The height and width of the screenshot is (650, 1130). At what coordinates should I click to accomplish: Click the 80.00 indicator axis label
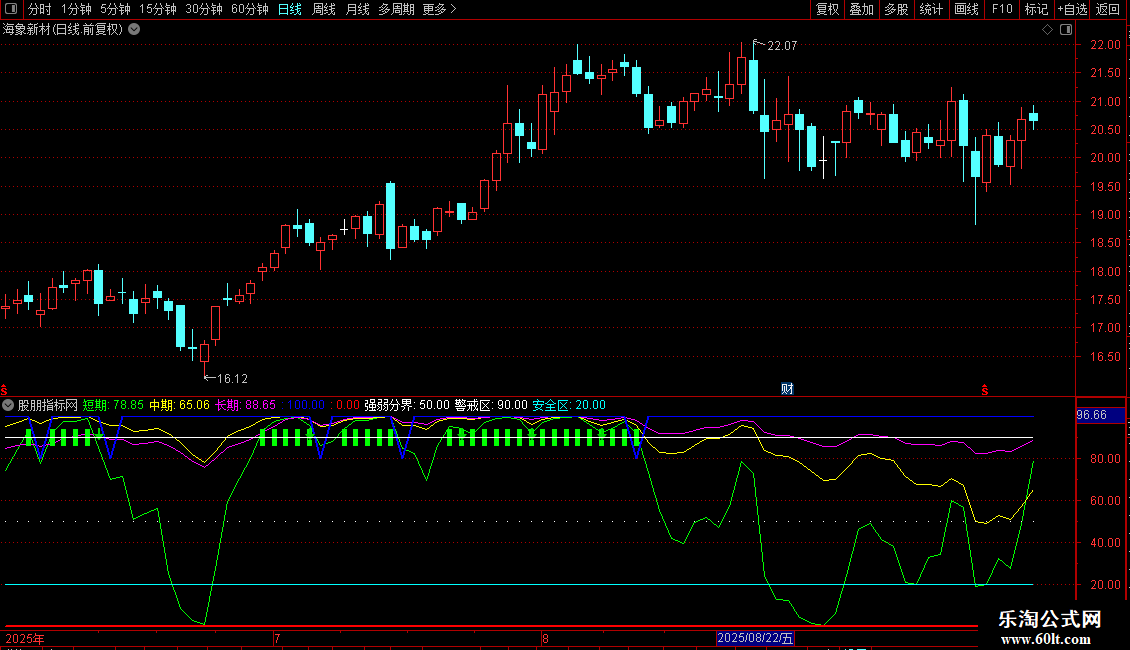point(1105,458)
